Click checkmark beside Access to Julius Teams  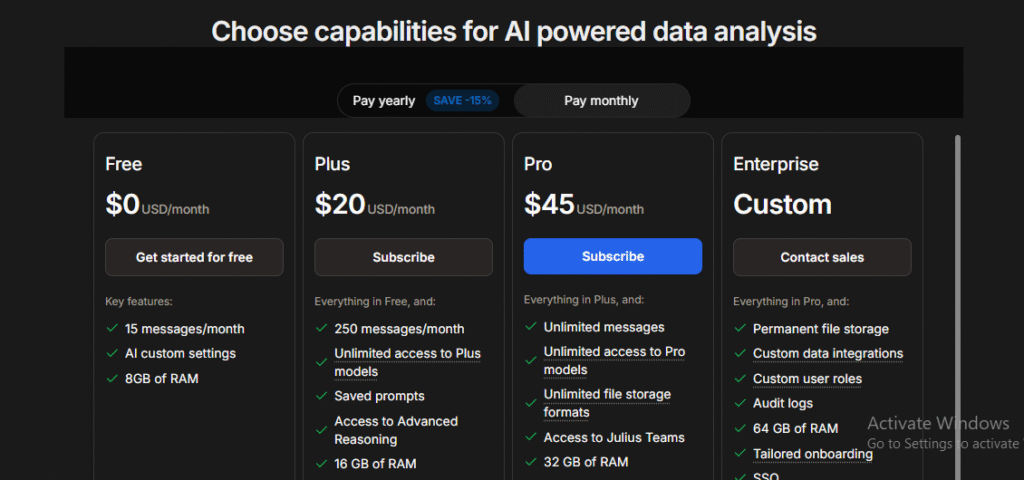(x=530, y=437)
